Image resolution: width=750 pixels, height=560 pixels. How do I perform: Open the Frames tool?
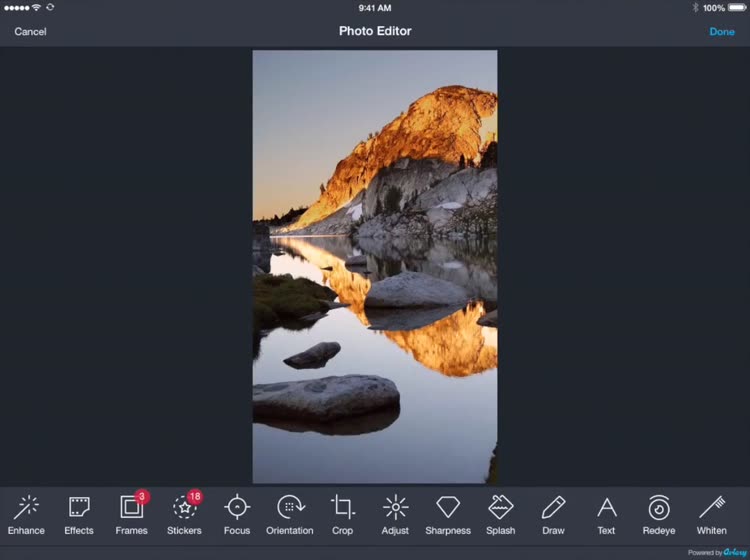point(132,515)
